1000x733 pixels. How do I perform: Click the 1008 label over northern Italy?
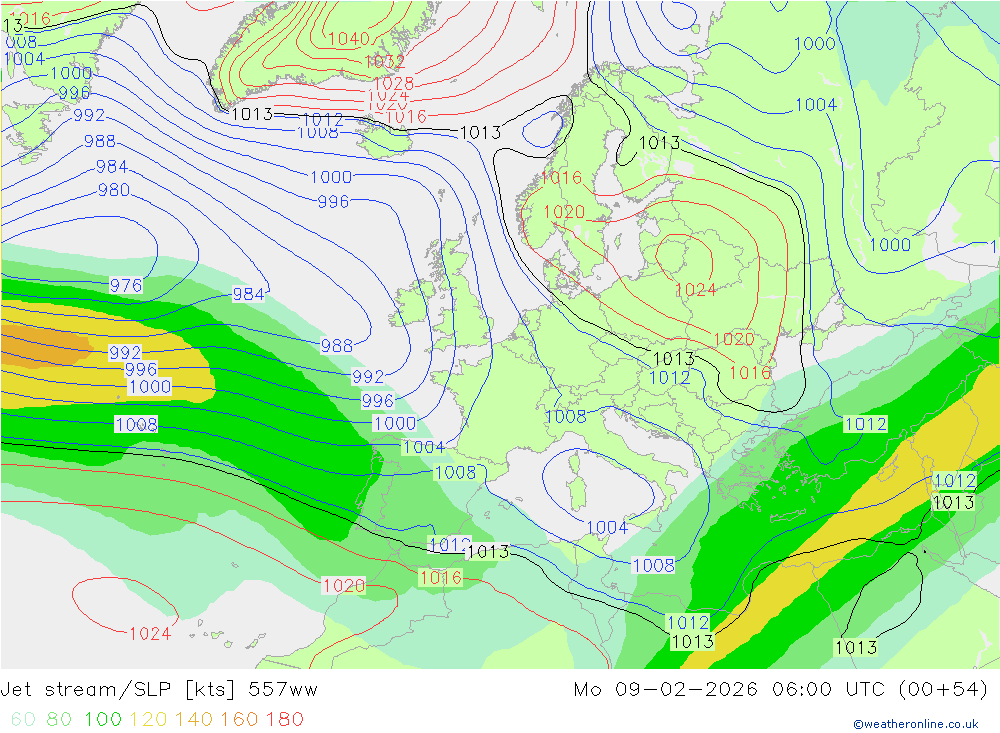point(566,417)
